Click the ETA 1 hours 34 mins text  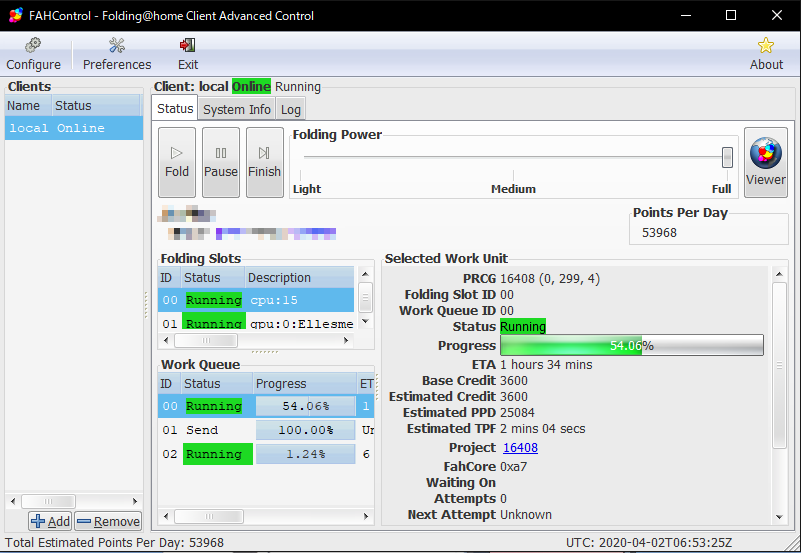point(546,365)
